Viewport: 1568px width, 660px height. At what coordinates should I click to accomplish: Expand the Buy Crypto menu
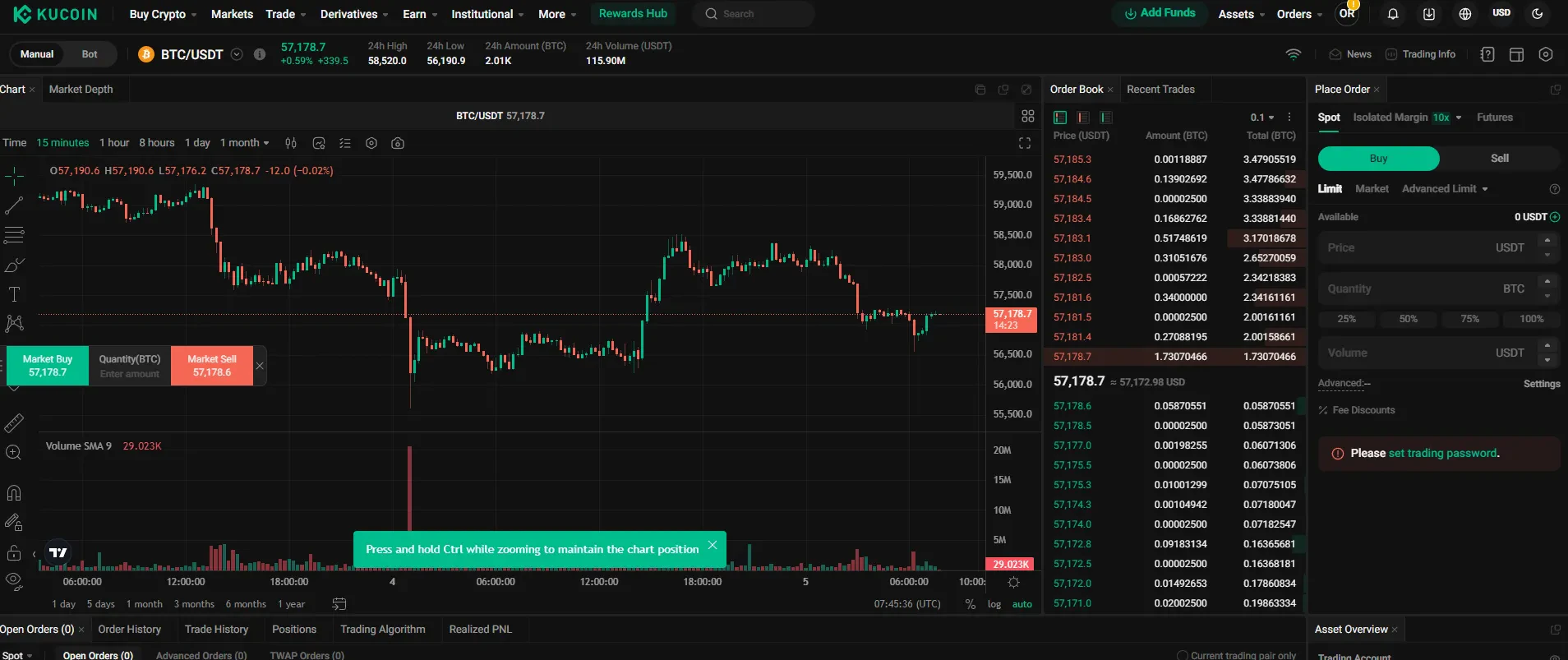tap(163, 14)
